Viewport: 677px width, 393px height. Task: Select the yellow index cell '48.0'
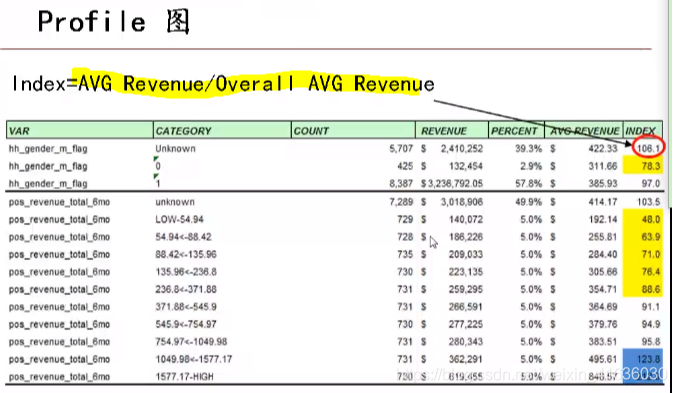pyautogui.click(x=643, y=219)
